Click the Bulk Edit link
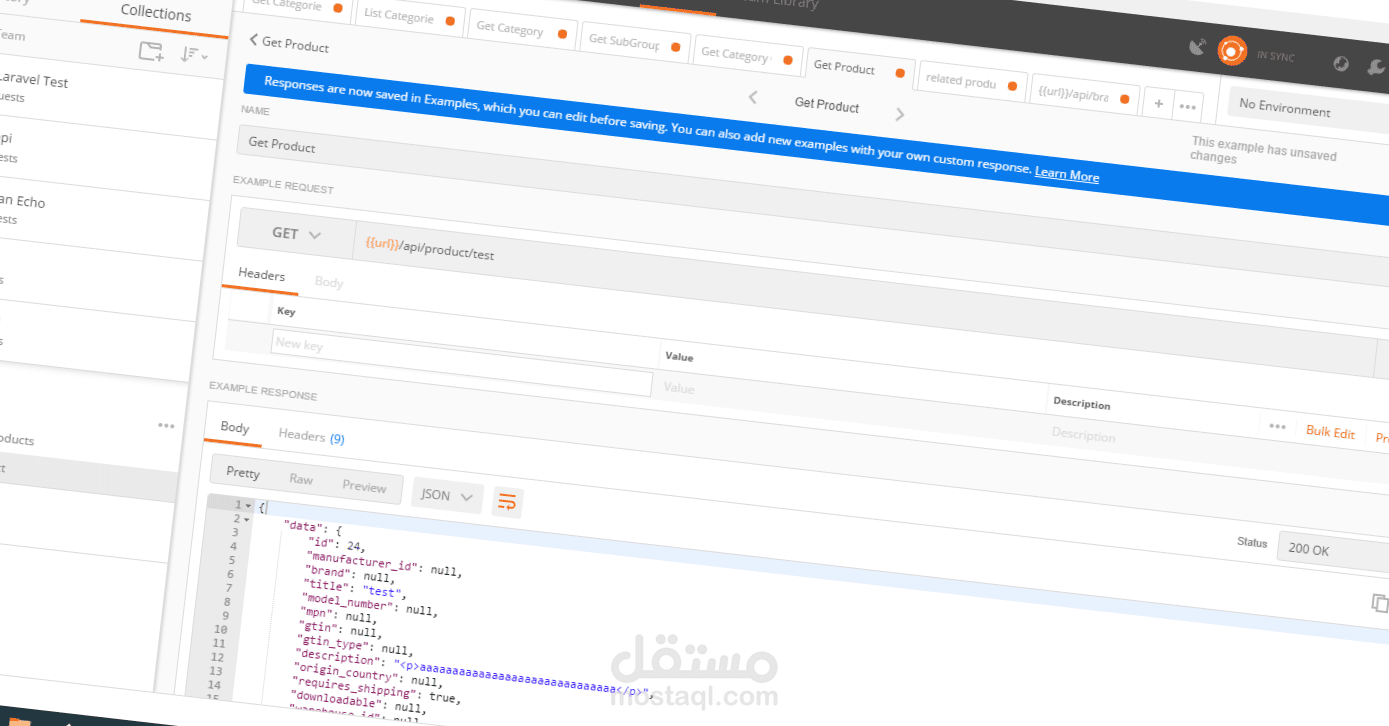1389x726 pixels. click(1330, 432)
